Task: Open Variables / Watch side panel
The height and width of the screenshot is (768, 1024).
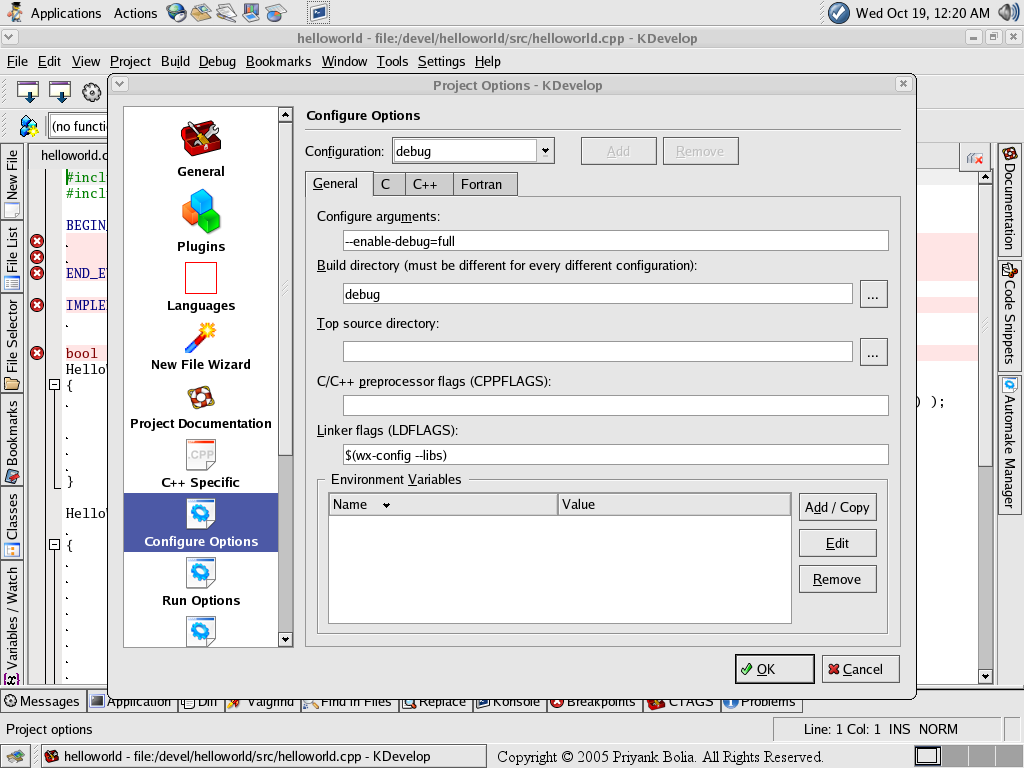Action: pyautogui.click(x=12, y=624)
